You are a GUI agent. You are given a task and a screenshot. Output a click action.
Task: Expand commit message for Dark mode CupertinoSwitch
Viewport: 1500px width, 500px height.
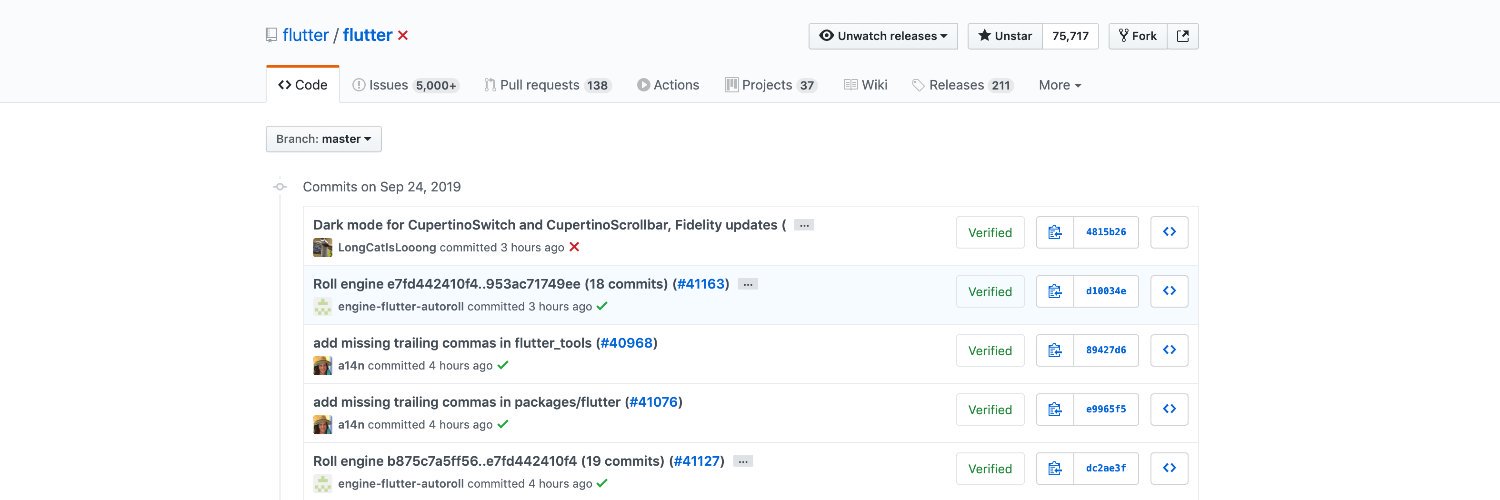click(803, 225)
